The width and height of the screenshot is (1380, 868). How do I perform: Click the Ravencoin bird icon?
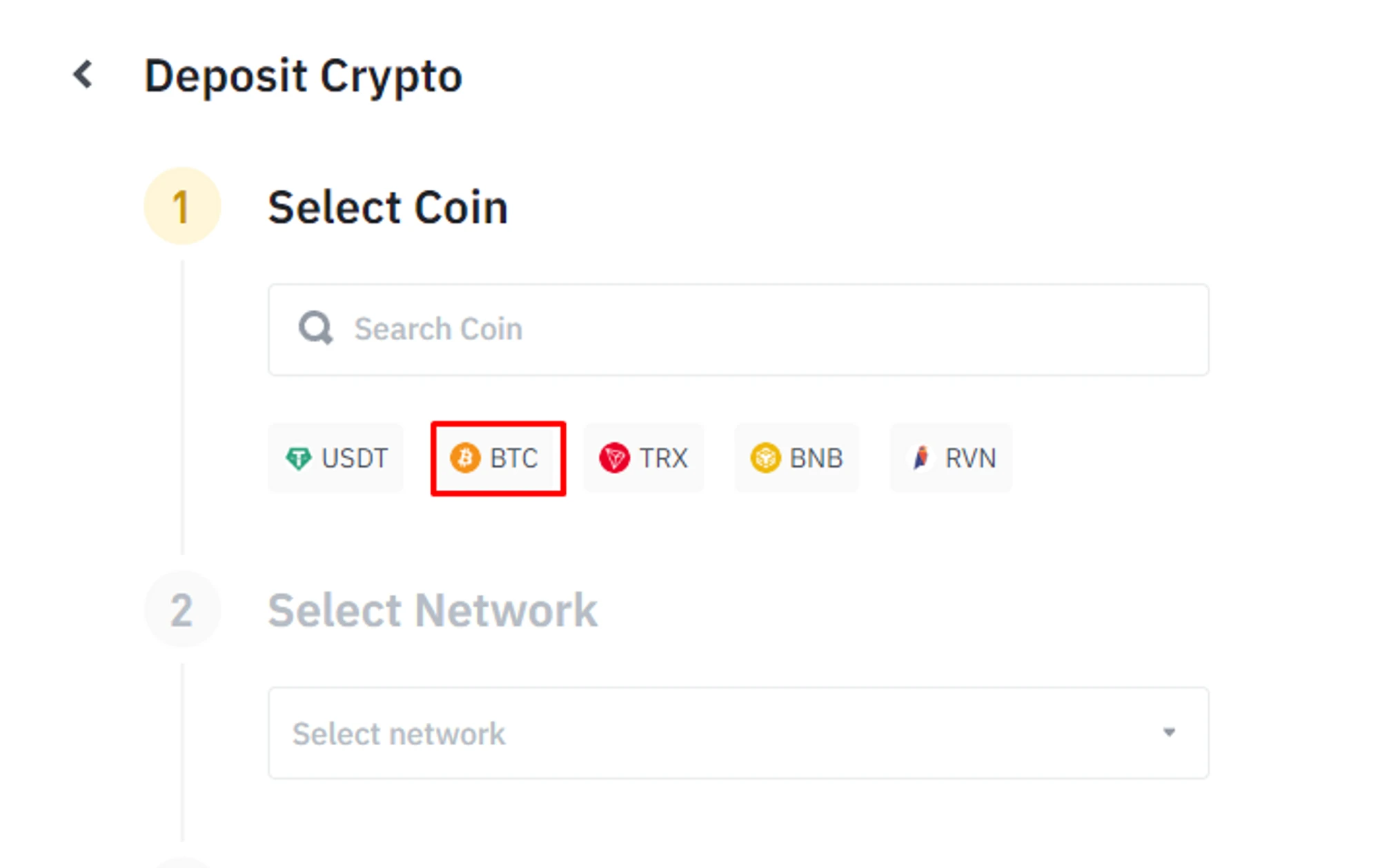click(921, 458)
